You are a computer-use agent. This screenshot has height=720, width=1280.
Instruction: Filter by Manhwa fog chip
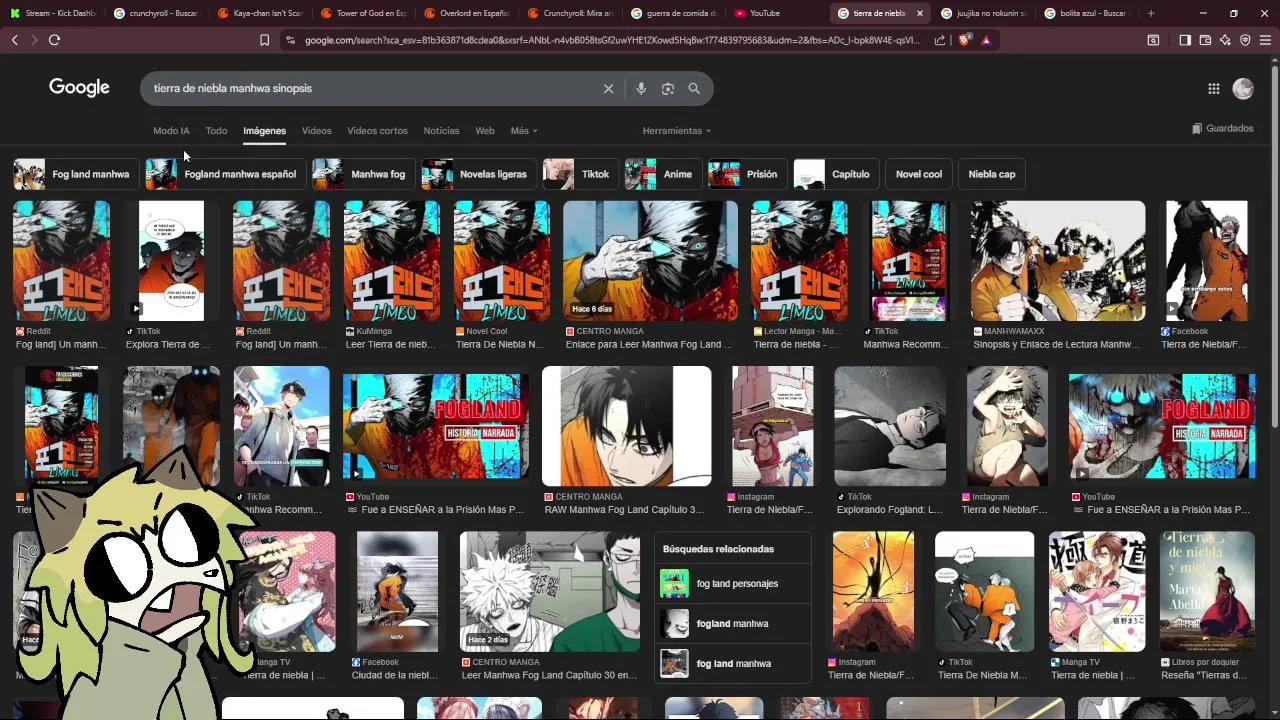tap(363, 174)
